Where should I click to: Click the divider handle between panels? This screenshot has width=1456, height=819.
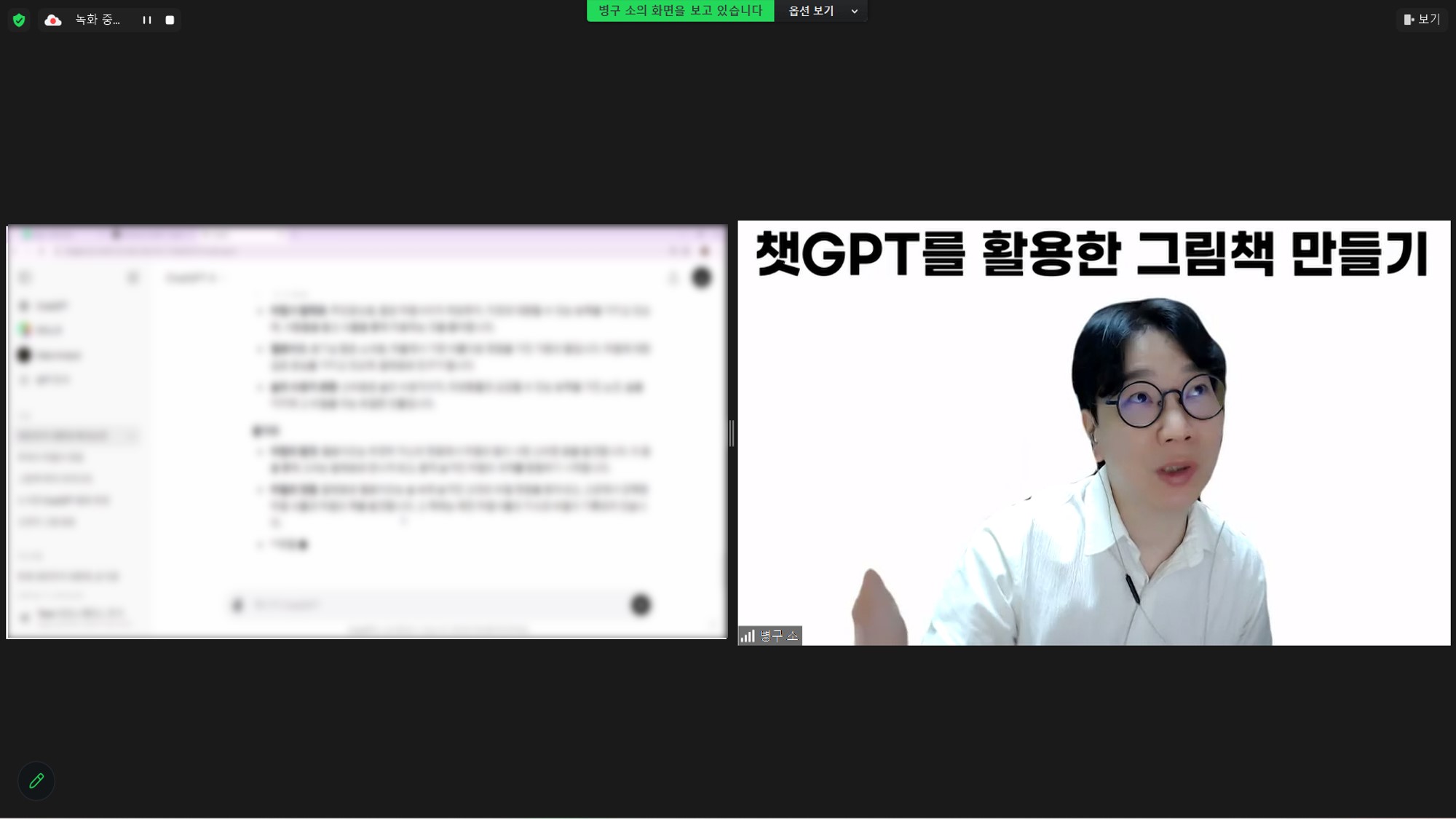[x=732, y=433]
